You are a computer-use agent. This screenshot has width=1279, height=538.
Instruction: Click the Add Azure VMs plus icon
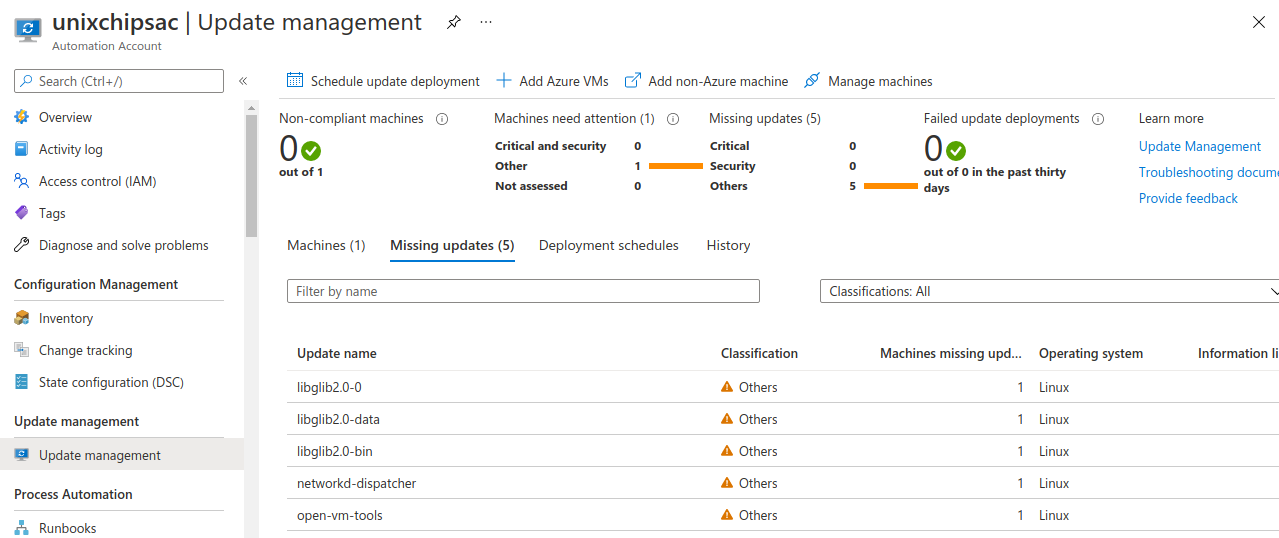pos(504,80)
